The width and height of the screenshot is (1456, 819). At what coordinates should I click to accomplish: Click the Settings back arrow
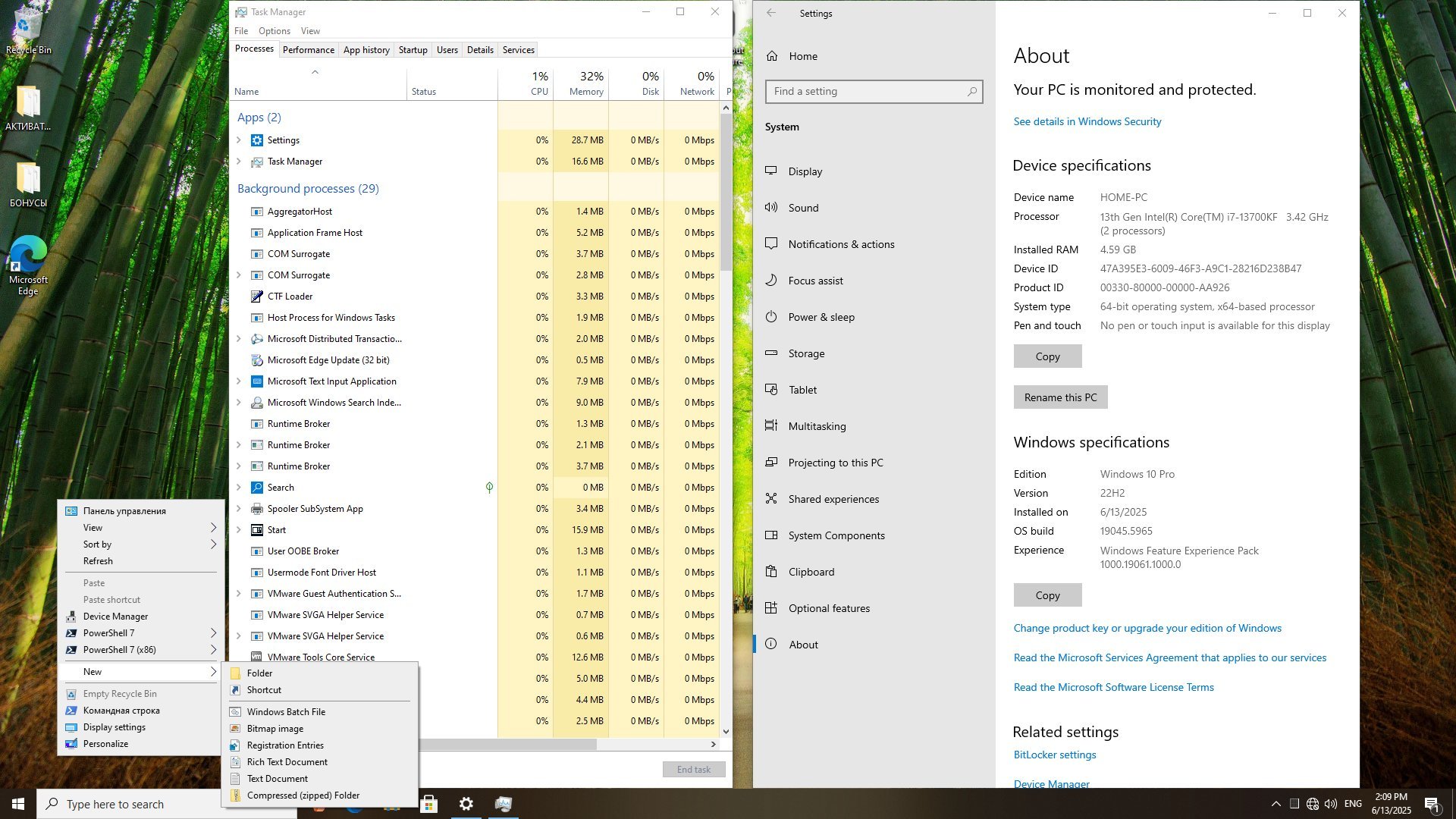771,13
